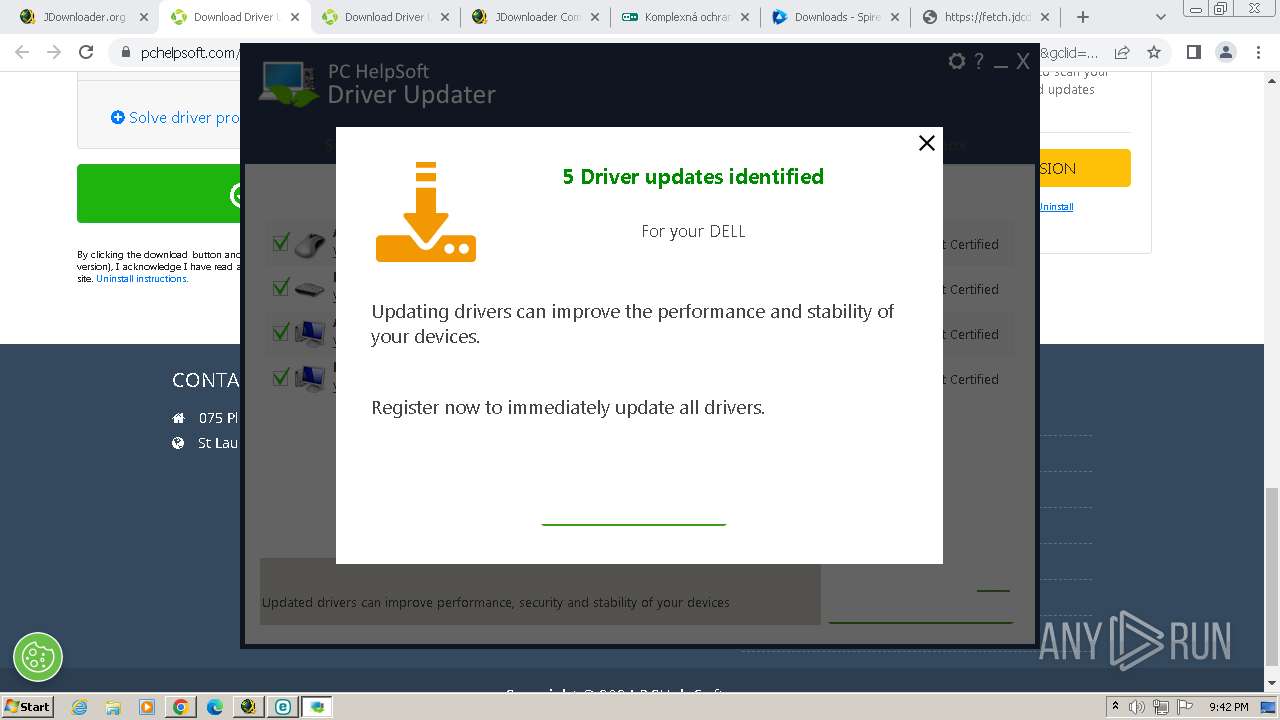The image size is (1280, 720).
Task: Open Uninstall link under yellow button
Action: [x=1056, y=207]
